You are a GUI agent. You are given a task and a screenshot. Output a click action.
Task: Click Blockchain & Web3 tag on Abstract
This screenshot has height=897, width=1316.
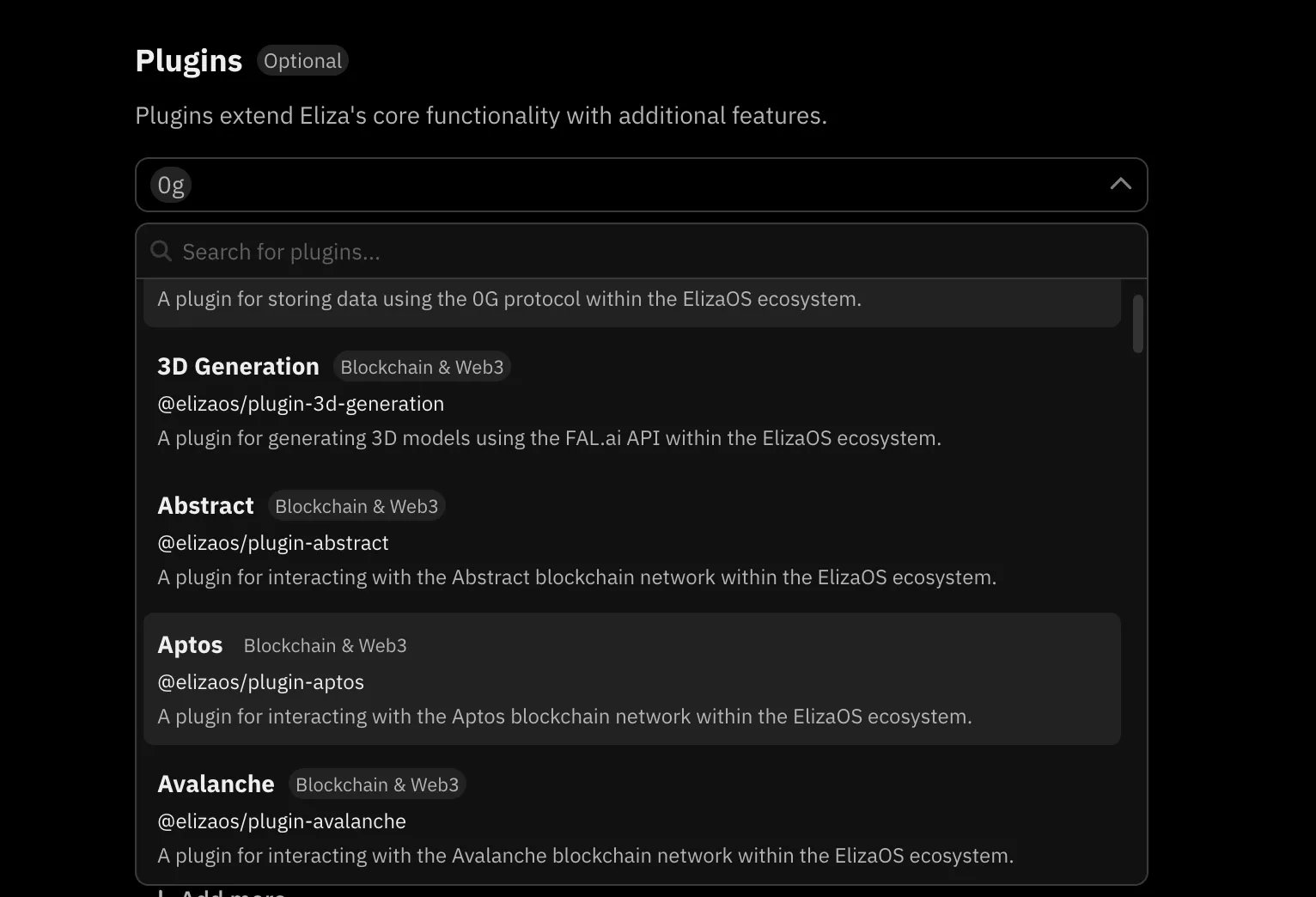click(x=356, y=507)
